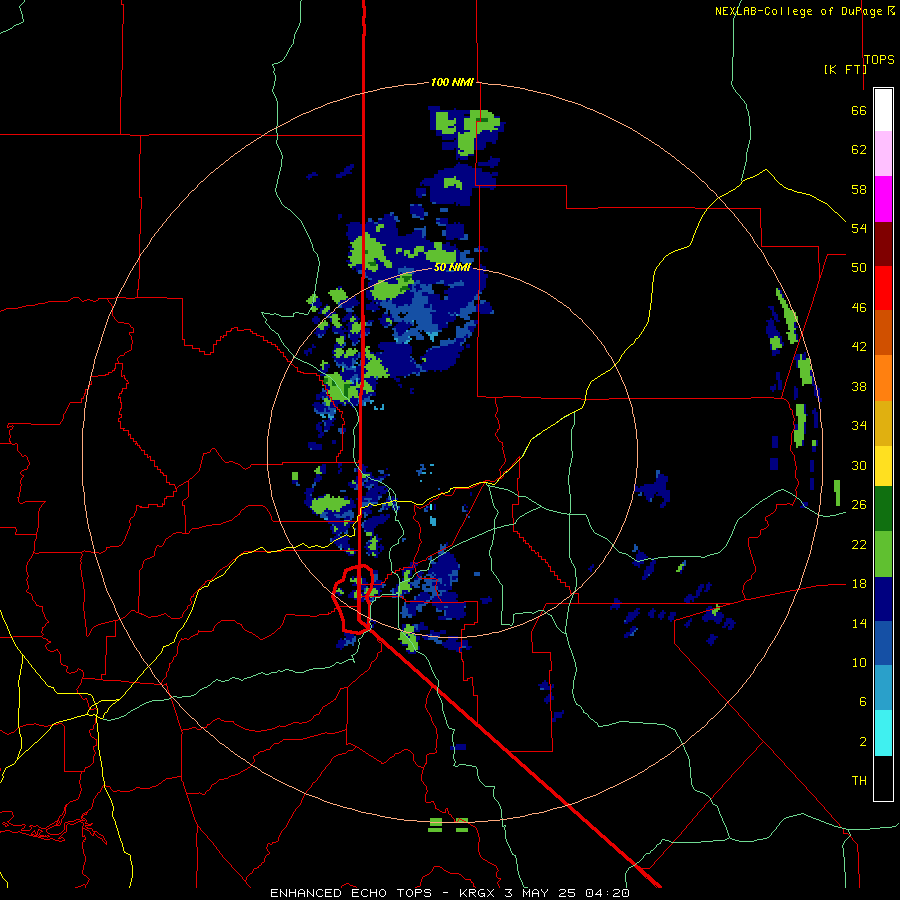Select the navy blue legend swatch

[883, 599]
